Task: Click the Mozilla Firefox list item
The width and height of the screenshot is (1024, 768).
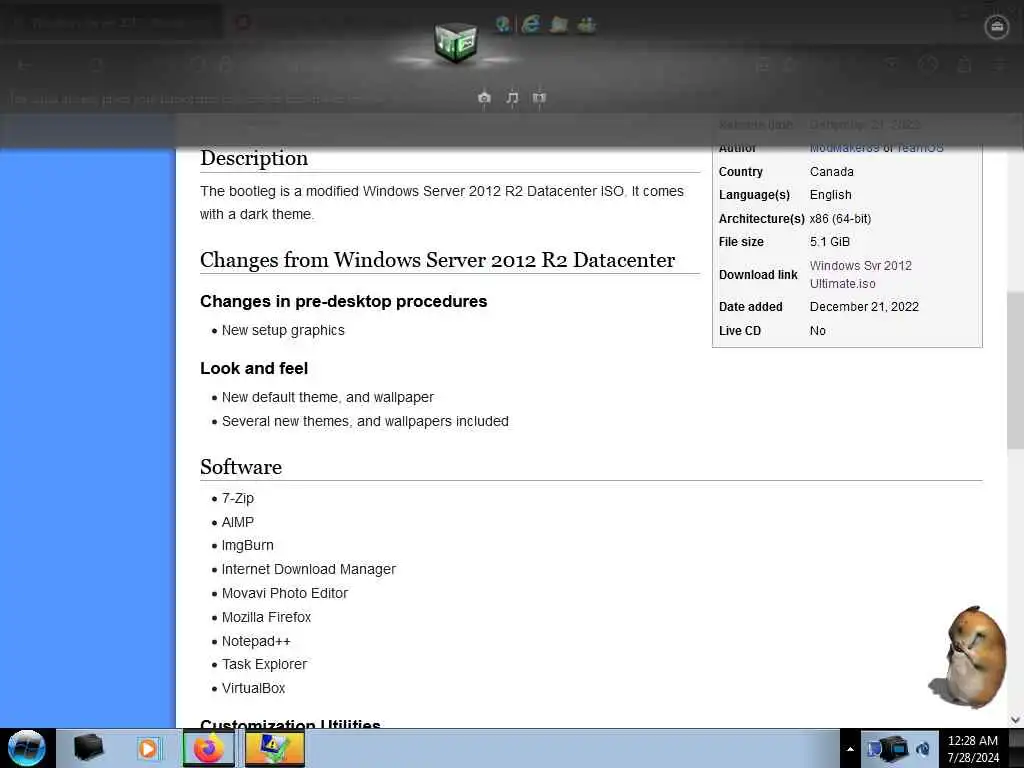Action: pyautogui.click(x=266, y=617)
